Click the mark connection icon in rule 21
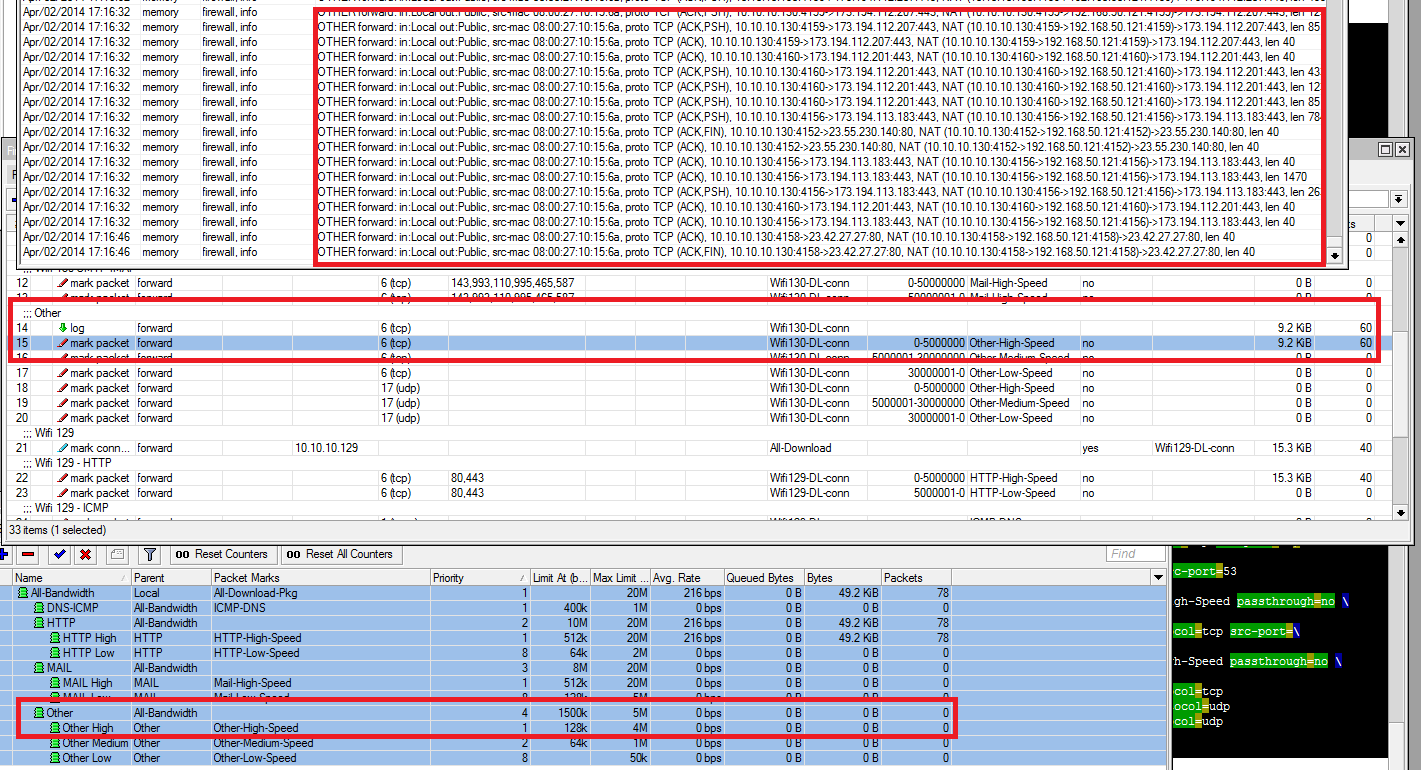 point(63,448)
